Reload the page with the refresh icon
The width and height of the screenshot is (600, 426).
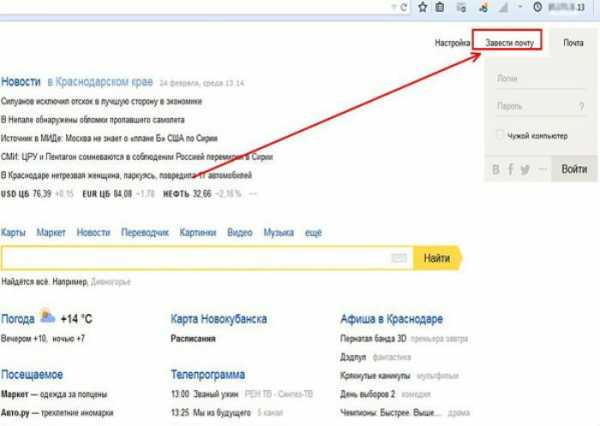(x=404, y=7)
